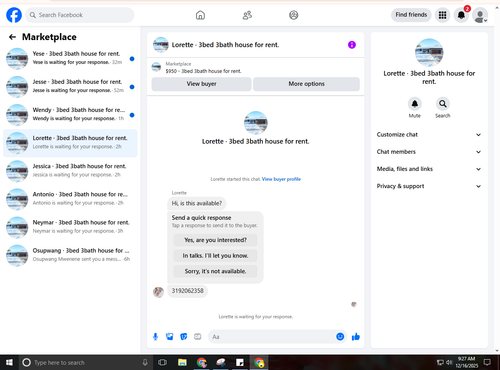
Task: Open the emoji picker in message box
Action: [x=340, y=337]
